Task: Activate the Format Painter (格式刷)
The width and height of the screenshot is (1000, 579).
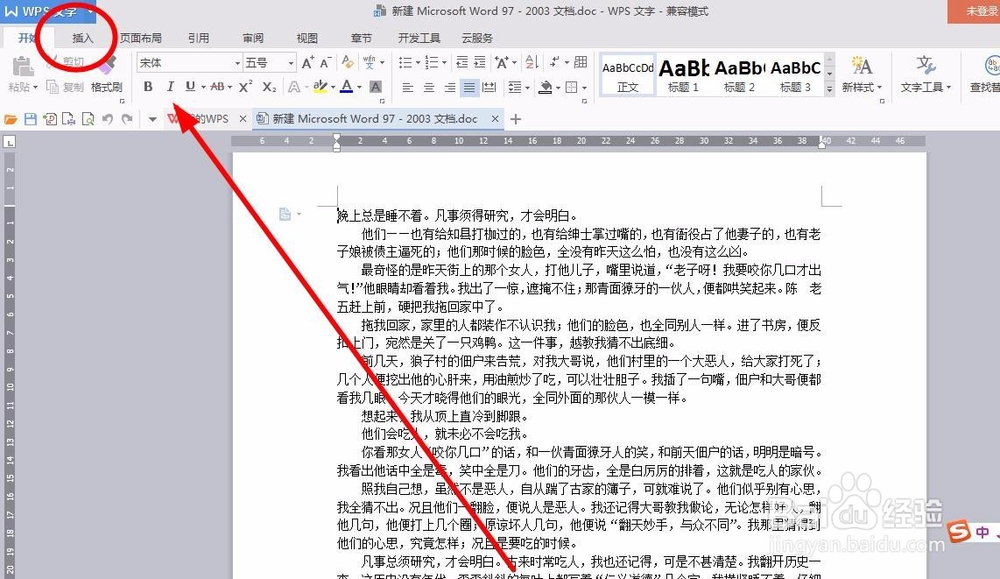Action: tap(106, 87)
